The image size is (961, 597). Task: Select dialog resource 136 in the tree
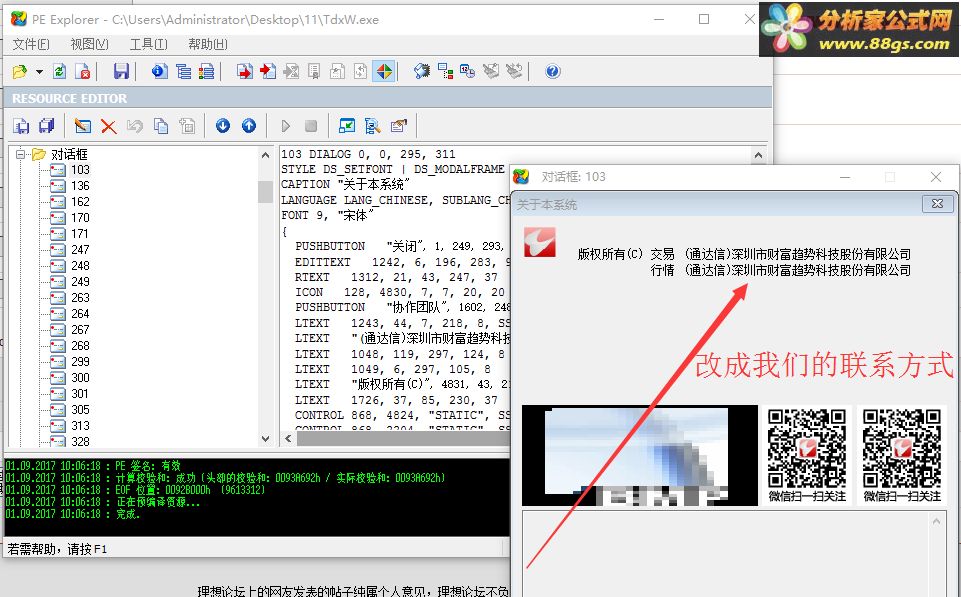pyautogui.click(x=80, y=186)
